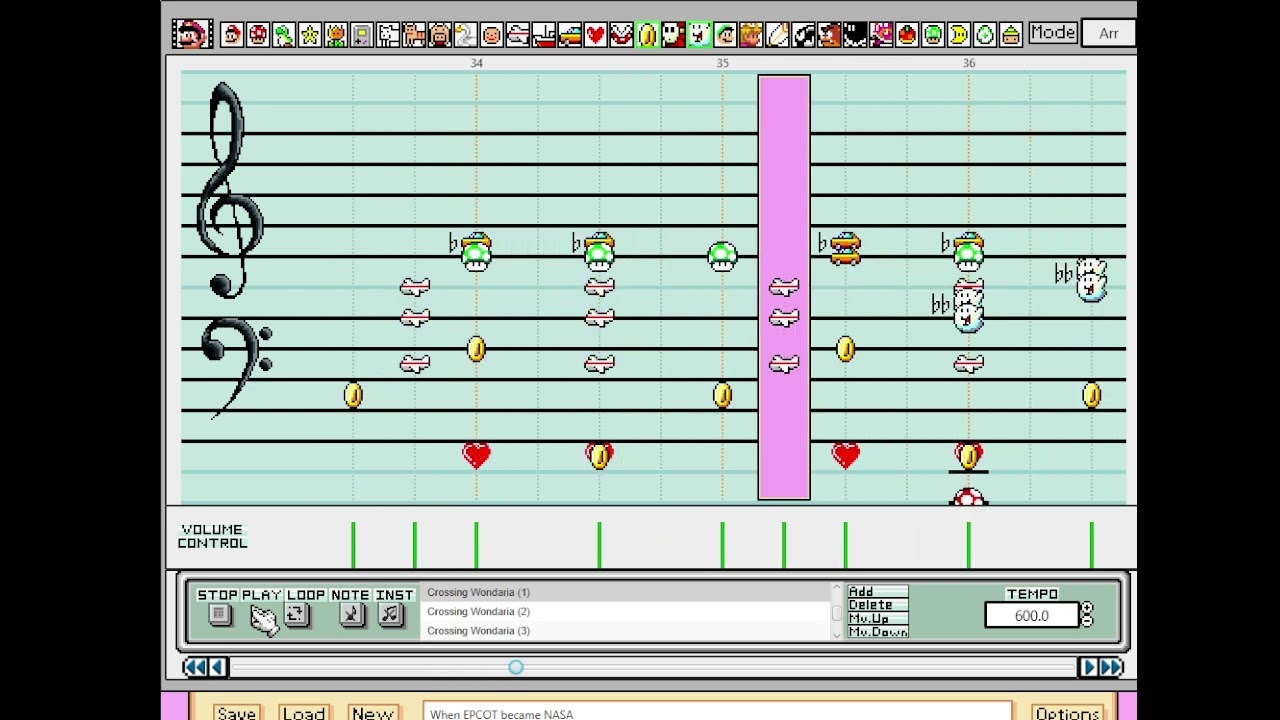Select the red heart instrument
This screenshot has width=1280, height=720.
click(x=596, y=35)
